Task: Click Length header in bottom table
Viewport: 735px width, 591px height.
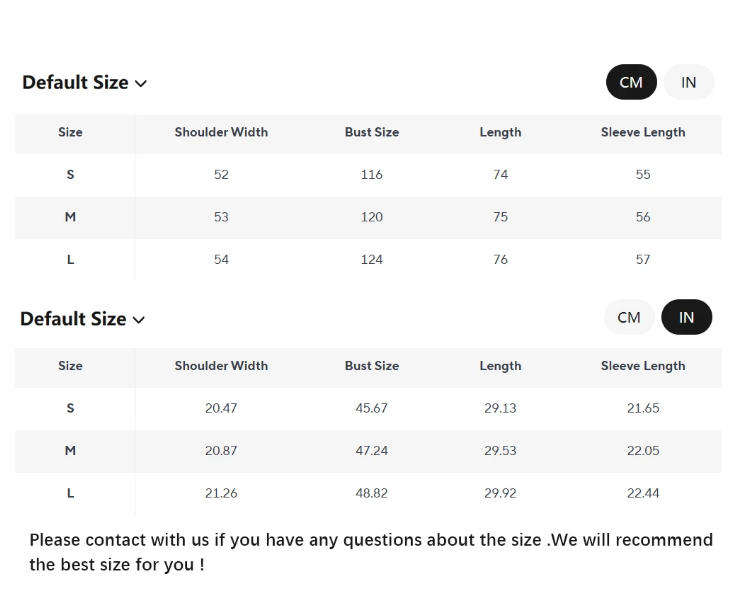Action: 500,366
